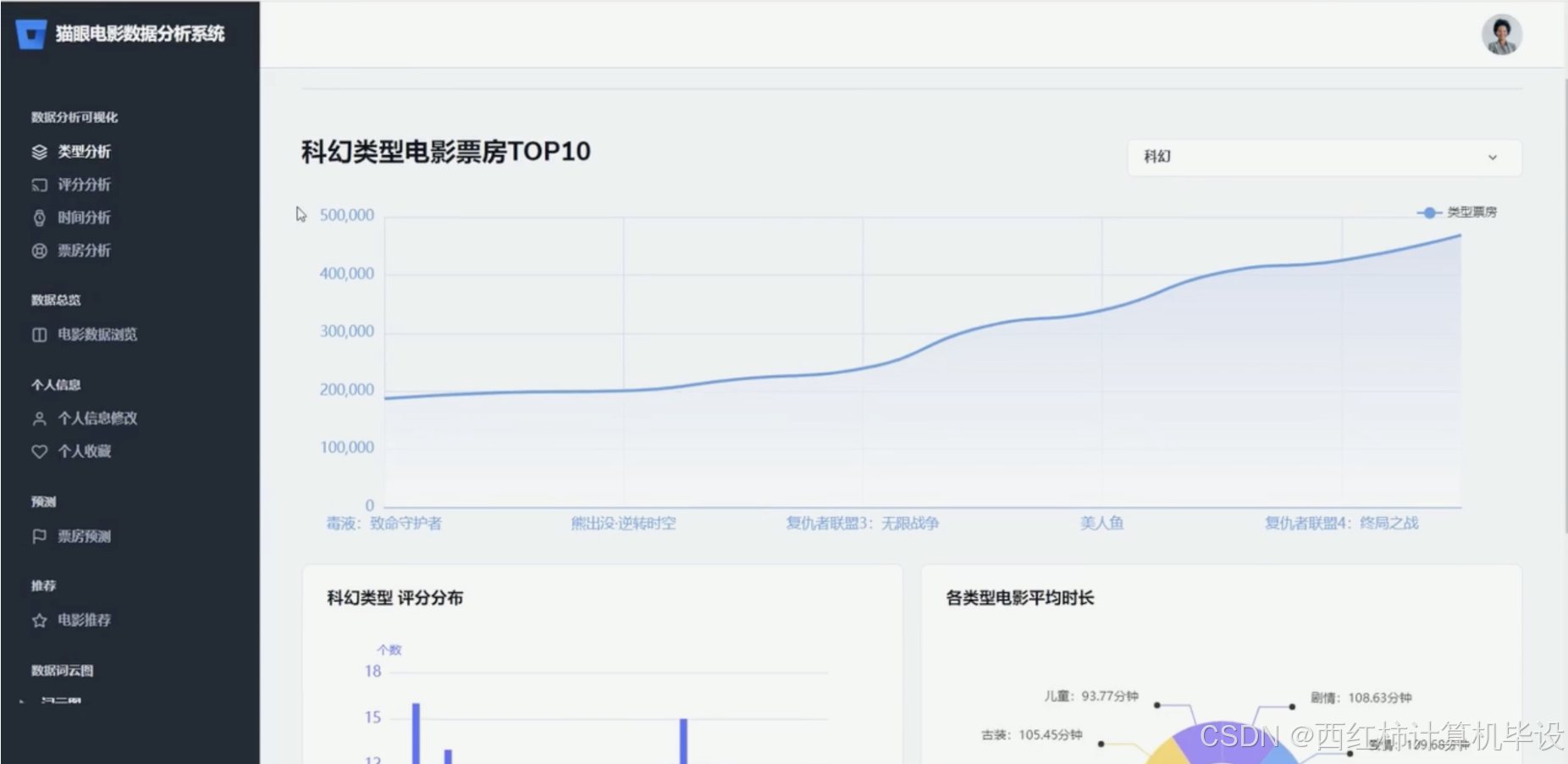The image size is (1568, 764).
Task: Click the 数据分析可视化 section header
Action: click(75, 118)
